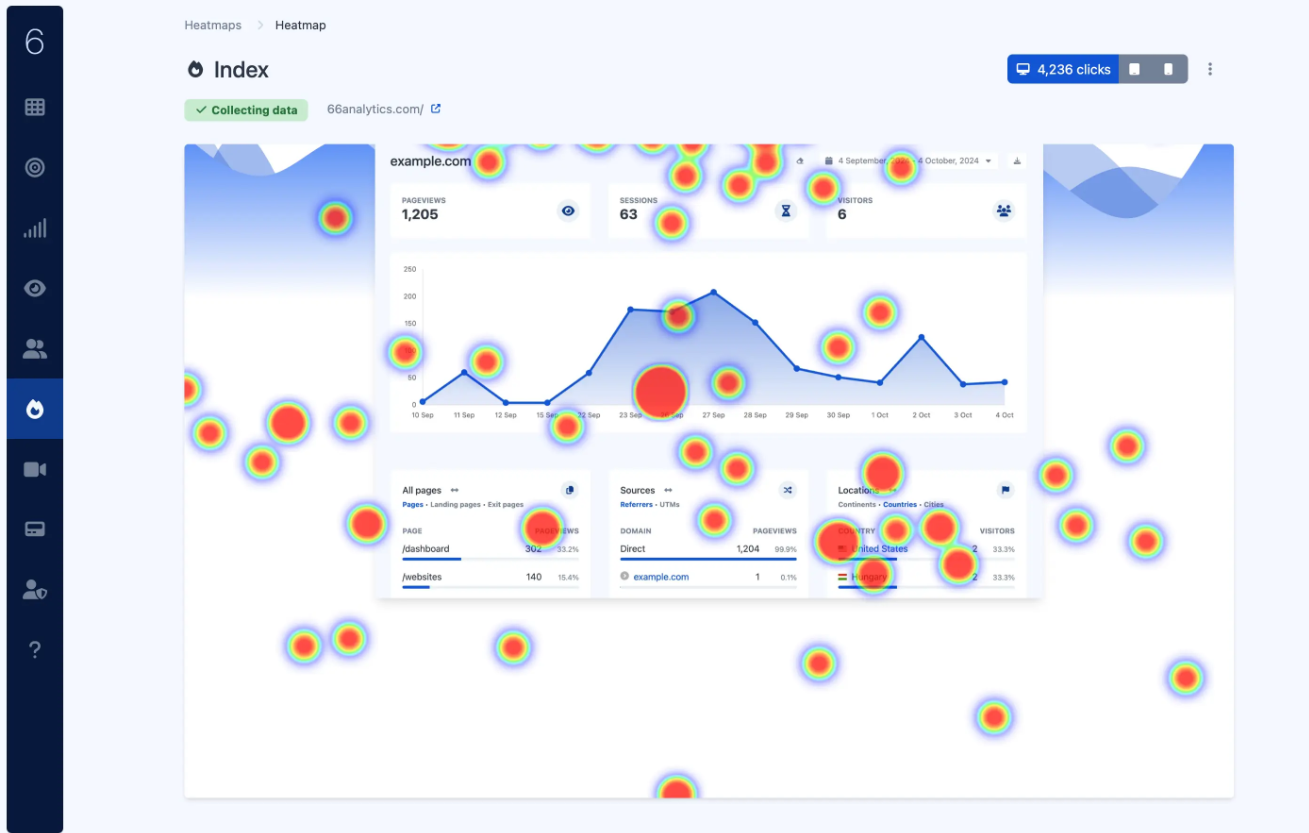Open the signal bars analytics sidebar icon
The width and height of the screenshot is (1309, 833).
tap(35, 229)
